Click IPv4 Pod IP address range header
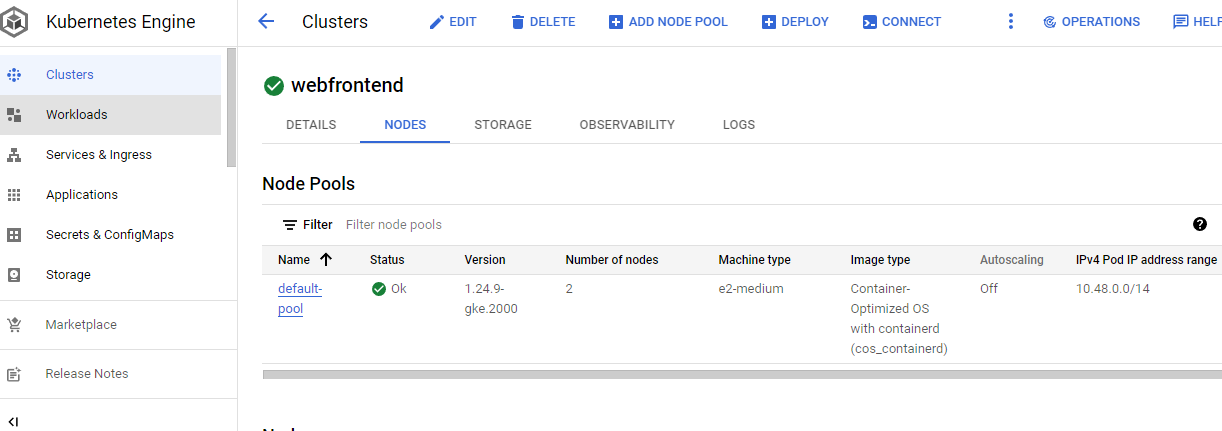The height and width of the screenshot is (431, 1222). point(1146,260)
